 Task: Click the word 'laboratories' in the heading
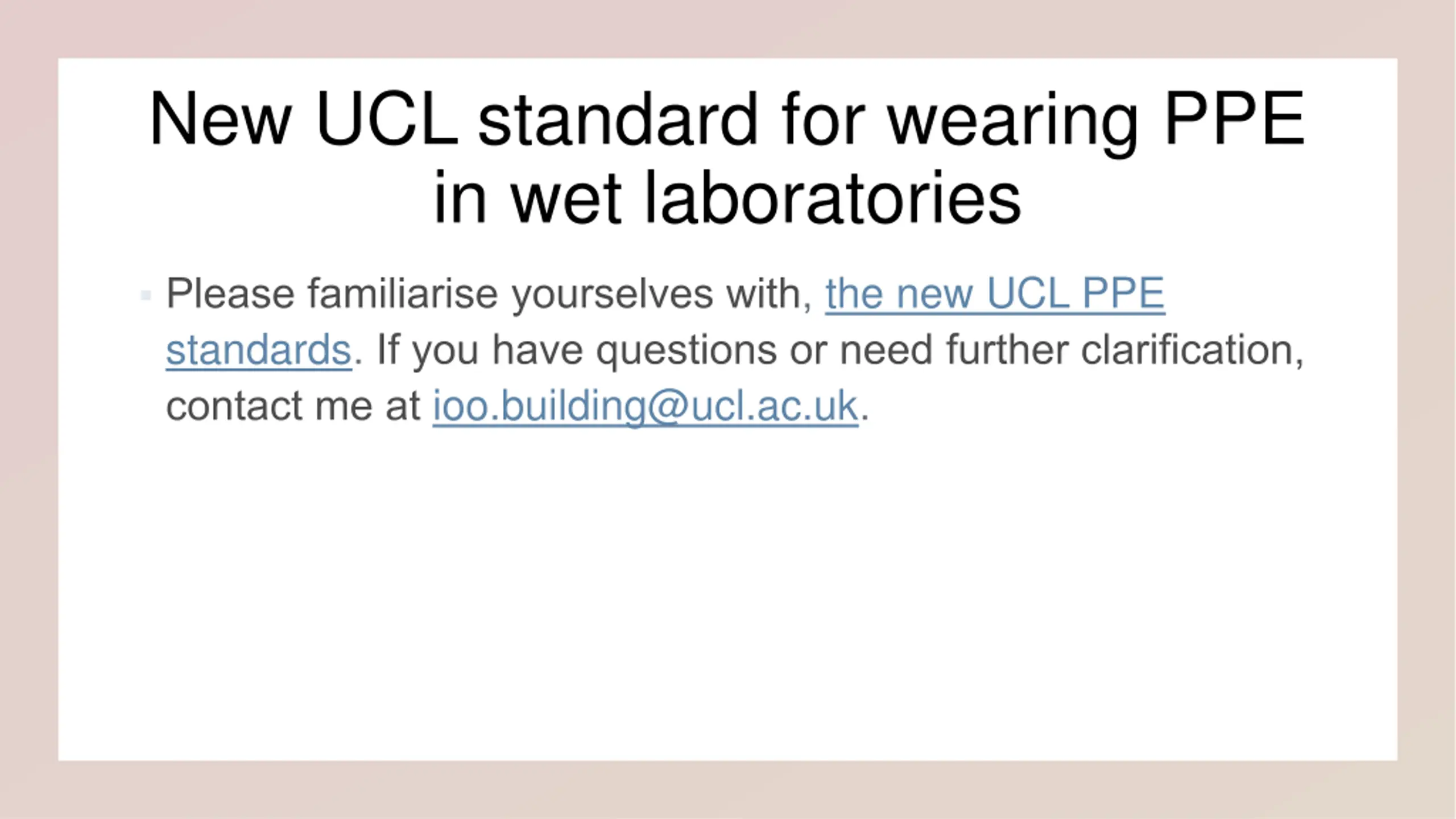pyautogui.click(x=833, y=198)
